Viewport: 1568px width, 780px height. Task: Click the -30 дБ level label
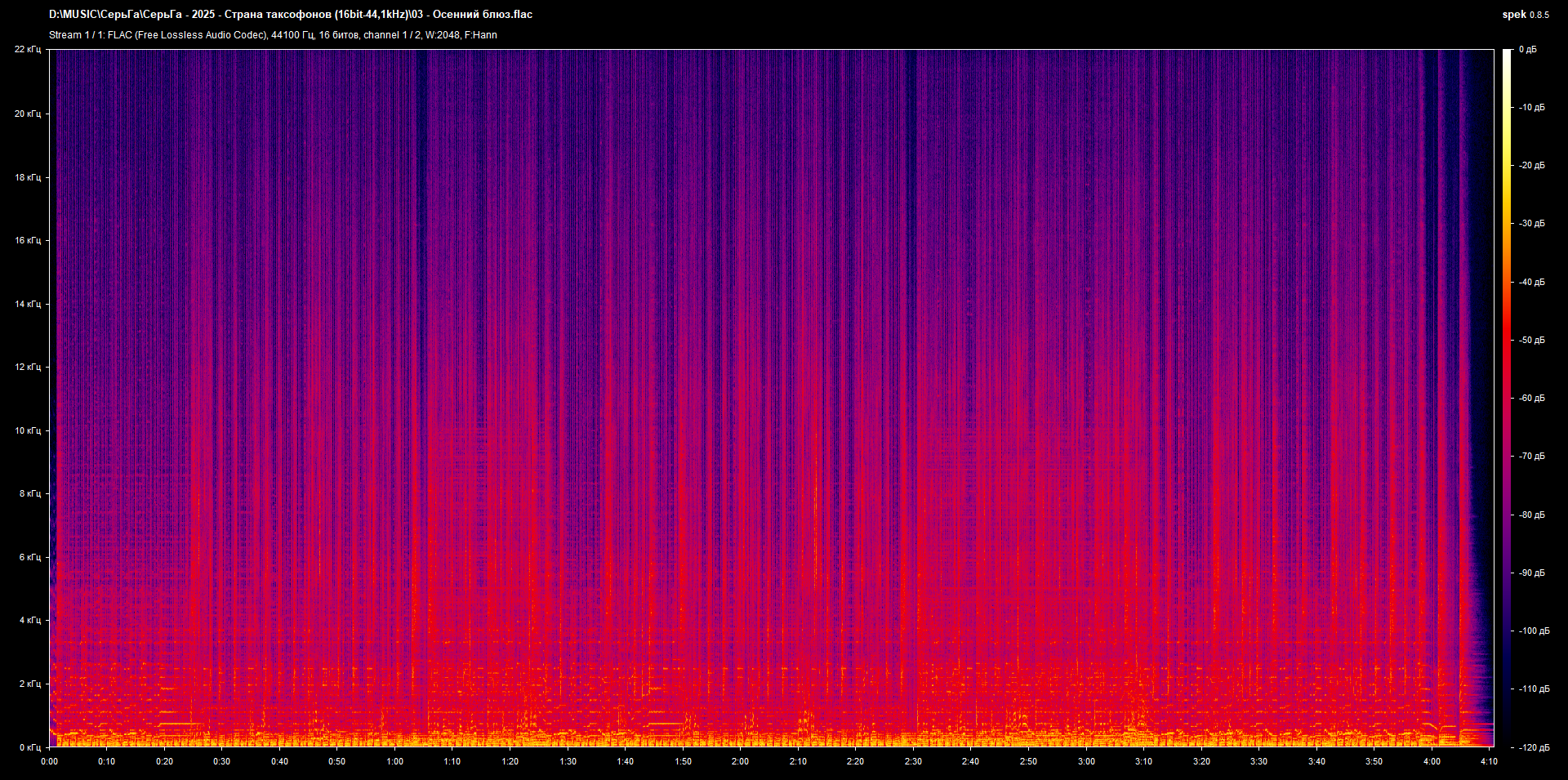tap(1531, 224)
